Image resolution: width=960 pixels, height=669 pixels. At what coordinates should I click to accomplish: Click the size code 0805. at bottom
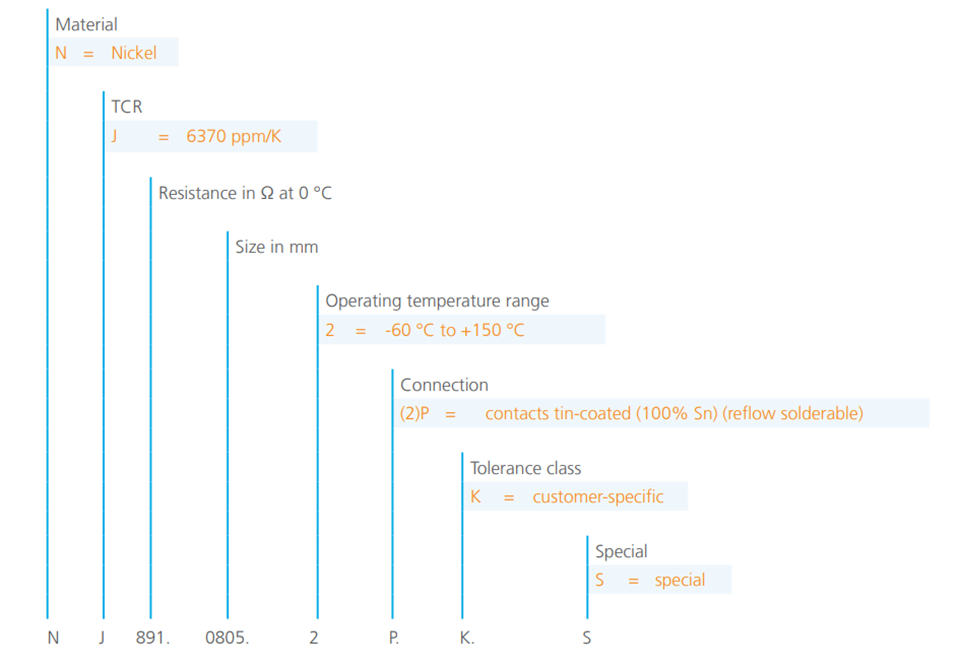pos(227,638)
